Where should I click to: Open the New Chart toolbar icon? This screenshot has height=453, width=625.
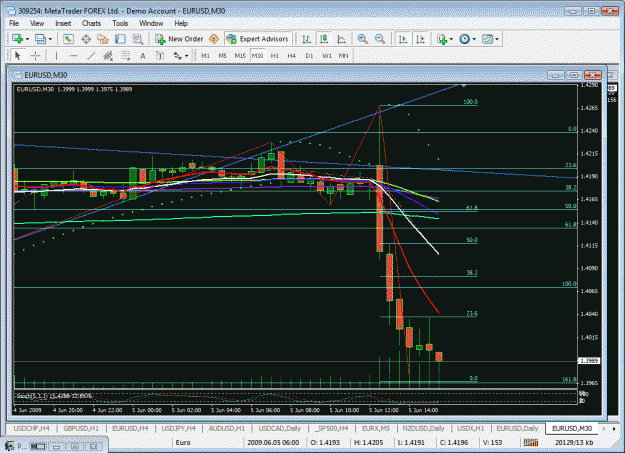(17, 39)
